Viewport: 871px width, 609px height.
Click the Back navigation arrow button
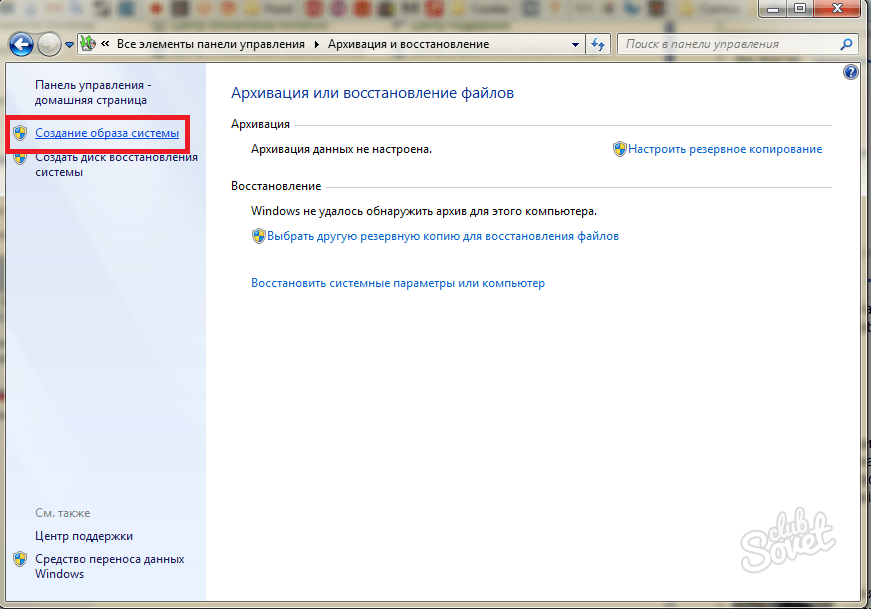[22, 45]
